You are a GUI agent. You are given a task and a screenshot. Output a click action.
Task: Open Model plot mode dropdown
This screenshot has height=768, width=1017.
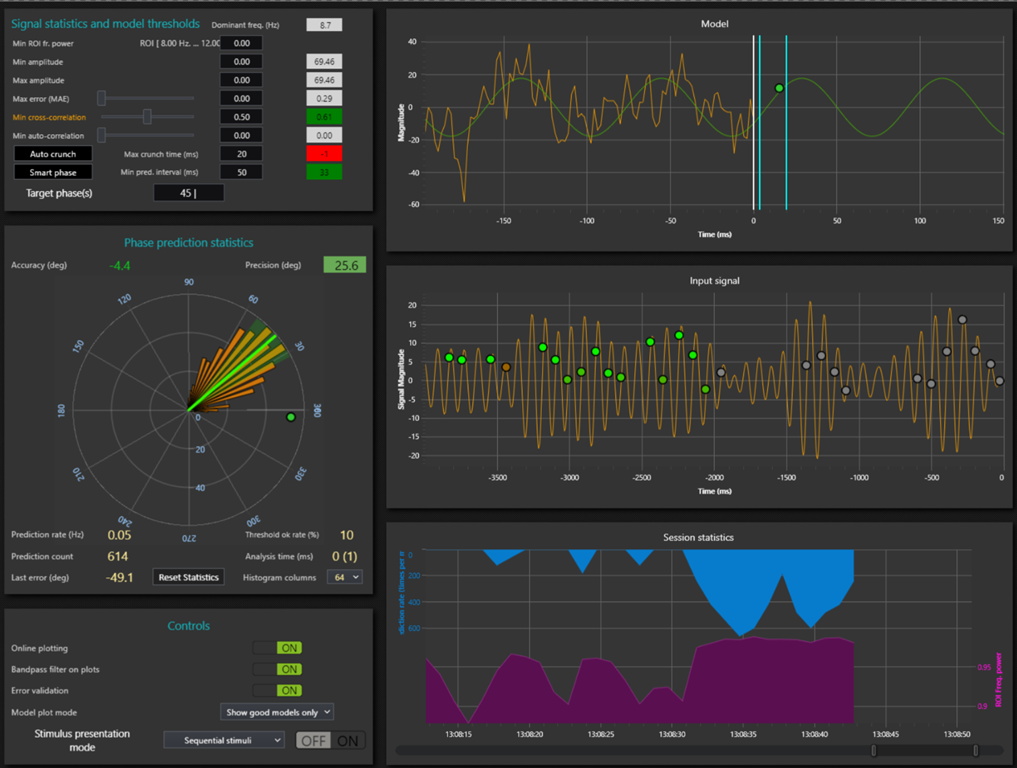point(277,712)
